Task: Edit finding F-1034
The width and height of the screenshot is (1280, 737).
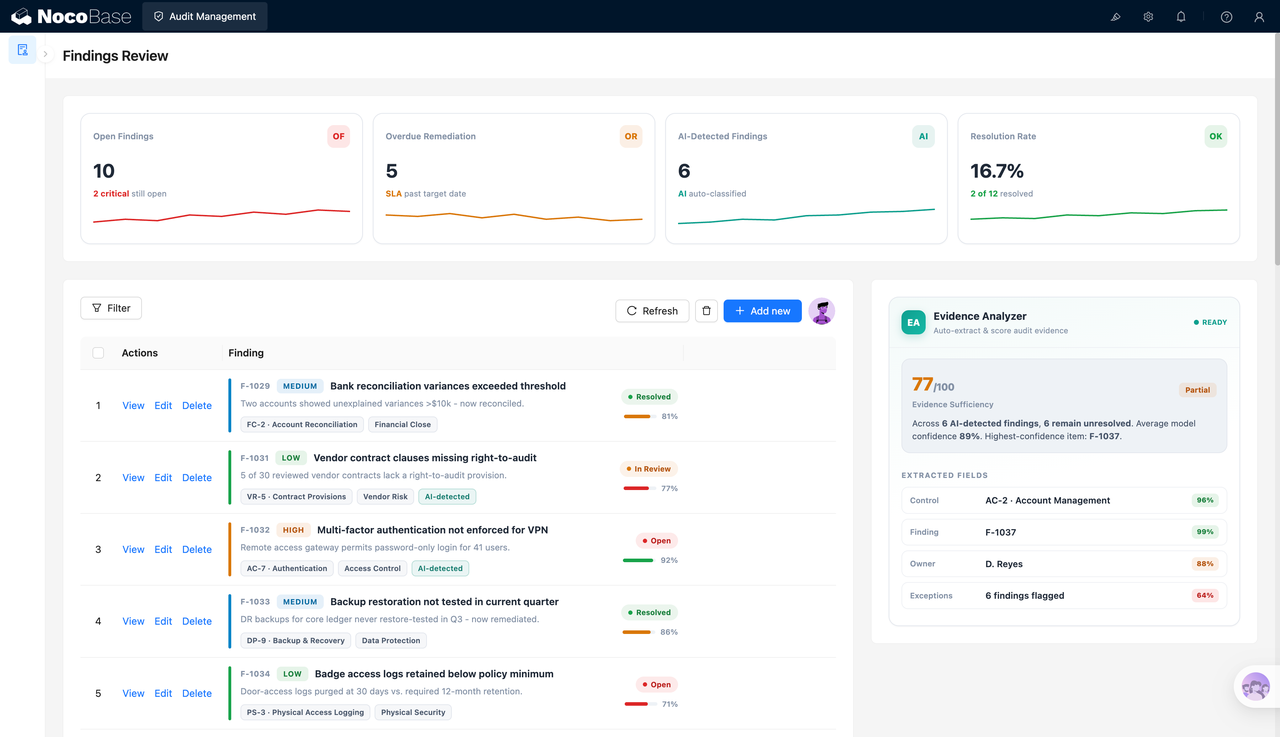Action: [163, 694]
